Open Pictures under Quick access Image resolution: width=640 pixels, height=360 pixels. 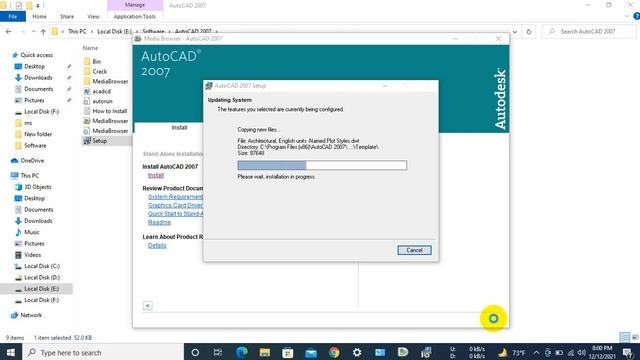click(34, 100)
